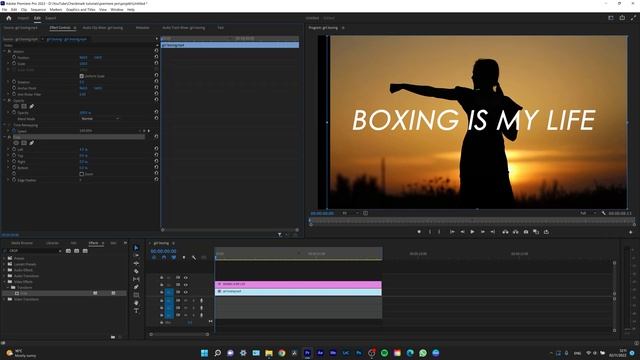Open the Window menu

(117, 9)
